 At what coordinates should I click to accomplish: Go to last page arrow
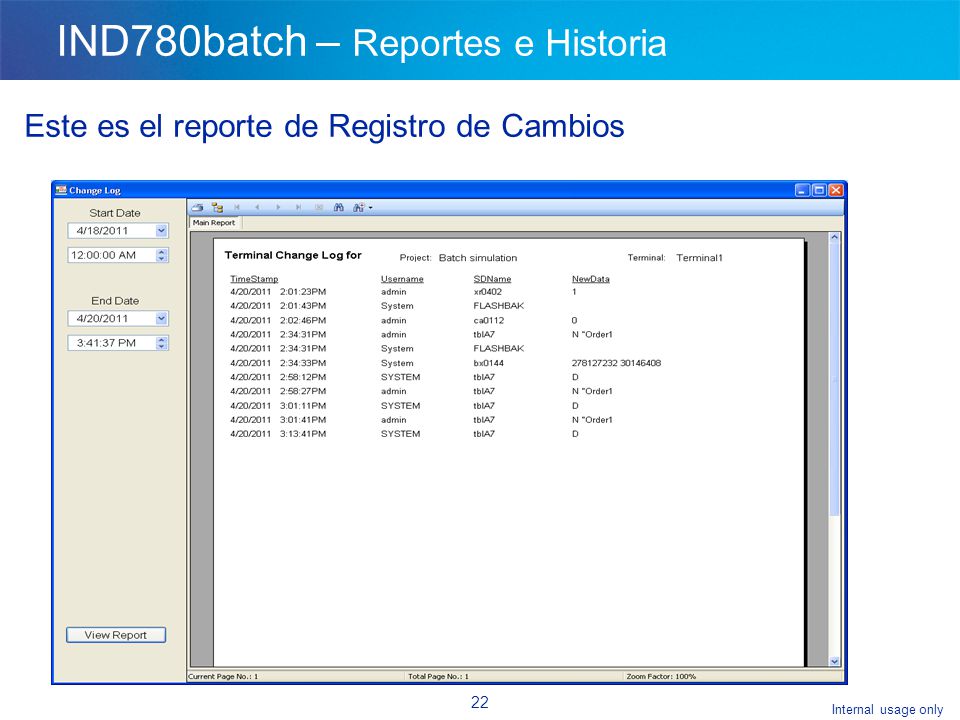click(298, 208)
